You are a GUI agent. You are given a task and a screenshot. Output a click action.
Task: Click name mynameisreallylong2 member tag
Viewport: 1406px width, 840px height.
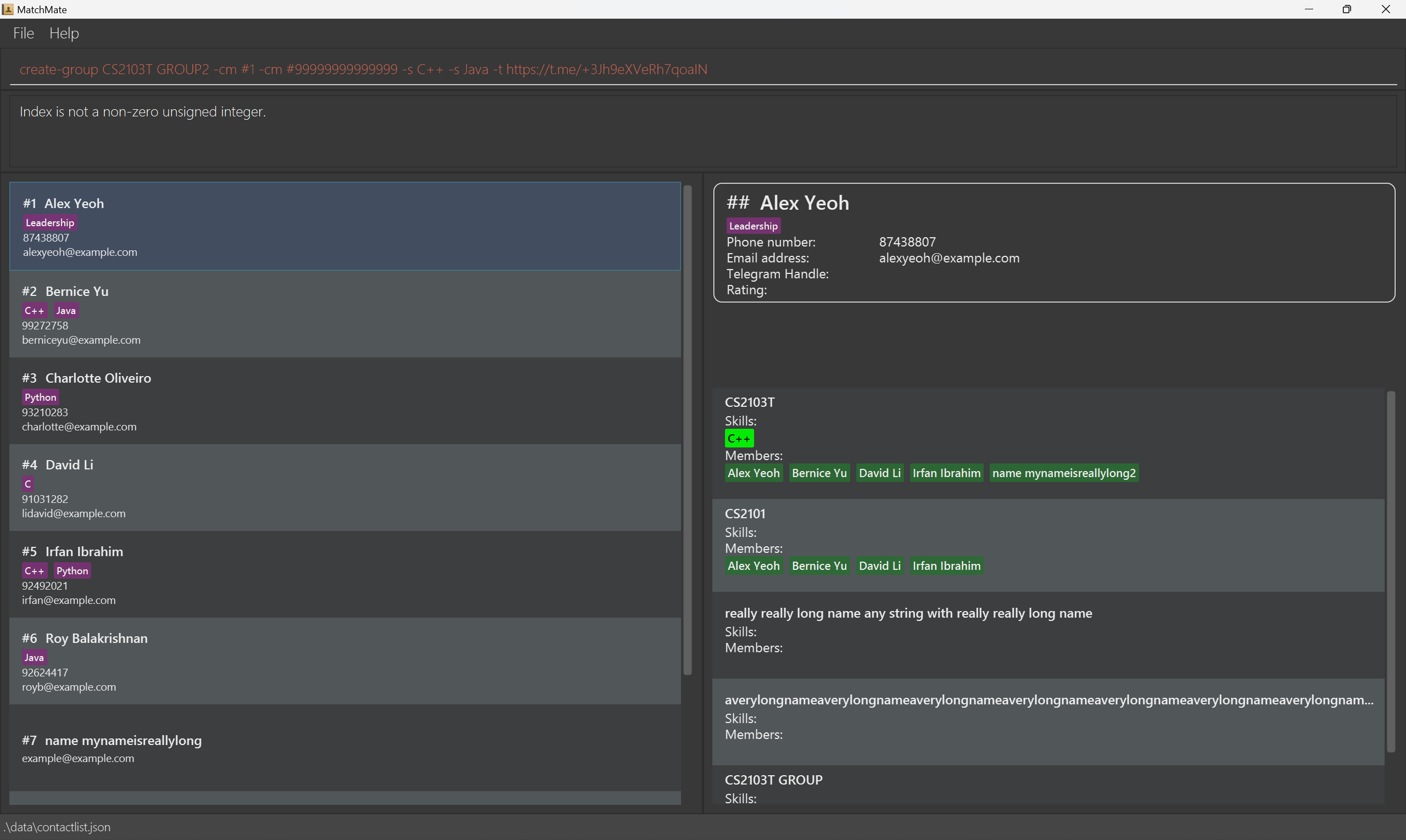tap(1063, 473)
